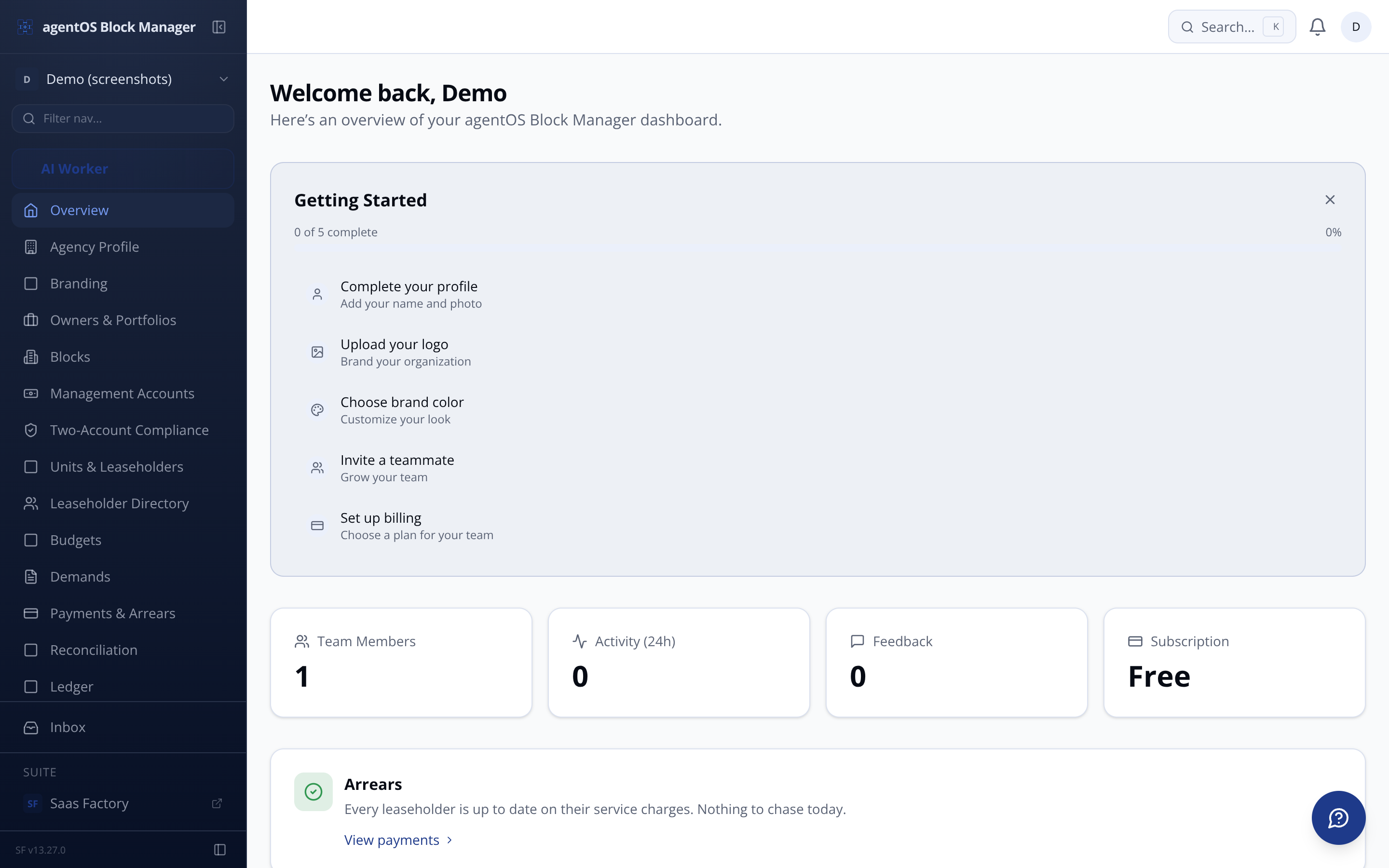This screenshot has width=1389, height=868.
Task: Open the user avatar D menu
Action: [1356, 27]
